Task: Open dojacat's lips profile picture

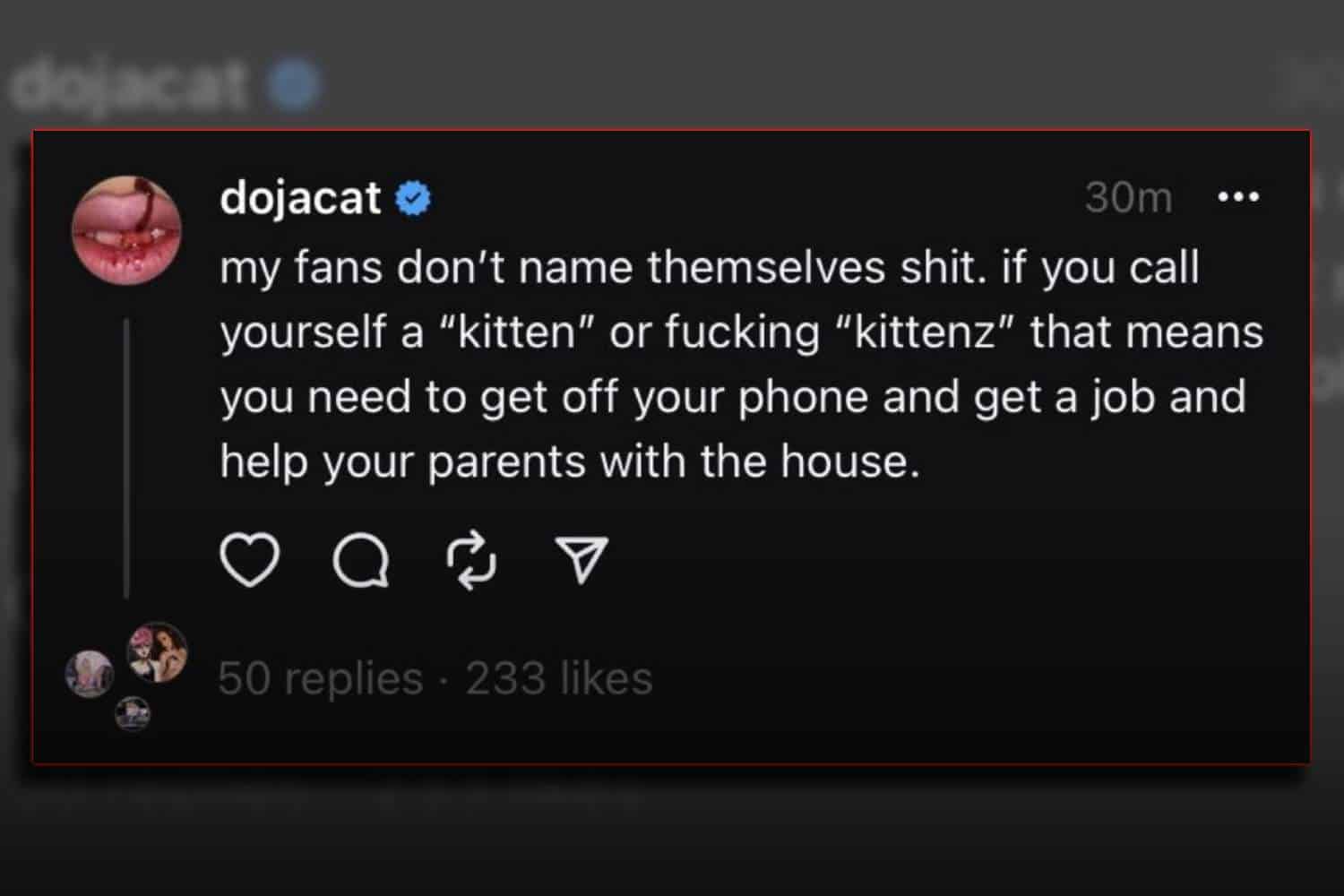Action: click(126, 230)
